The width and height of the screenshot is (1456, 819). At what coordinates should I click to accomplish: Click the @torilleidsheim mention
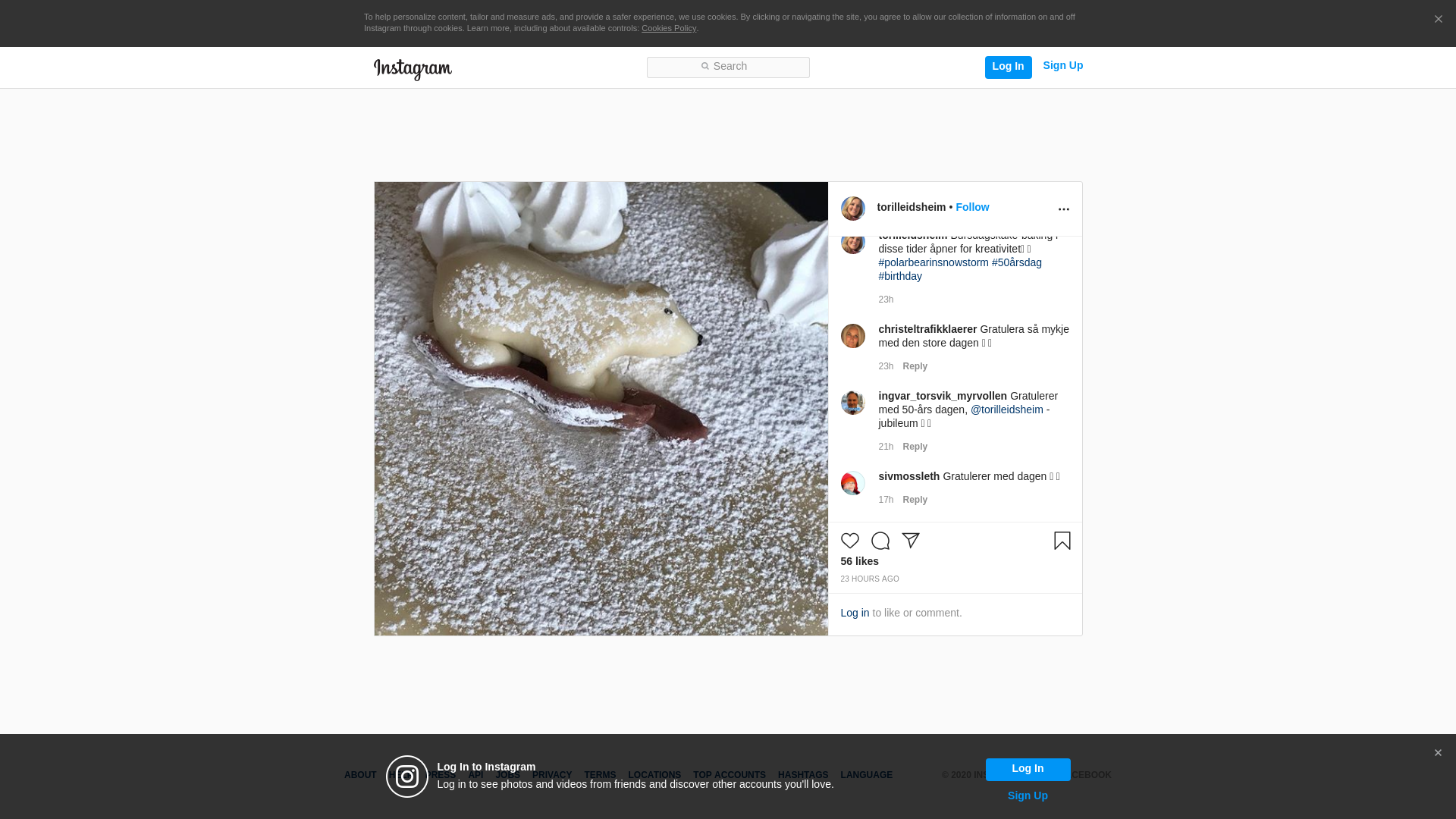1007,410
